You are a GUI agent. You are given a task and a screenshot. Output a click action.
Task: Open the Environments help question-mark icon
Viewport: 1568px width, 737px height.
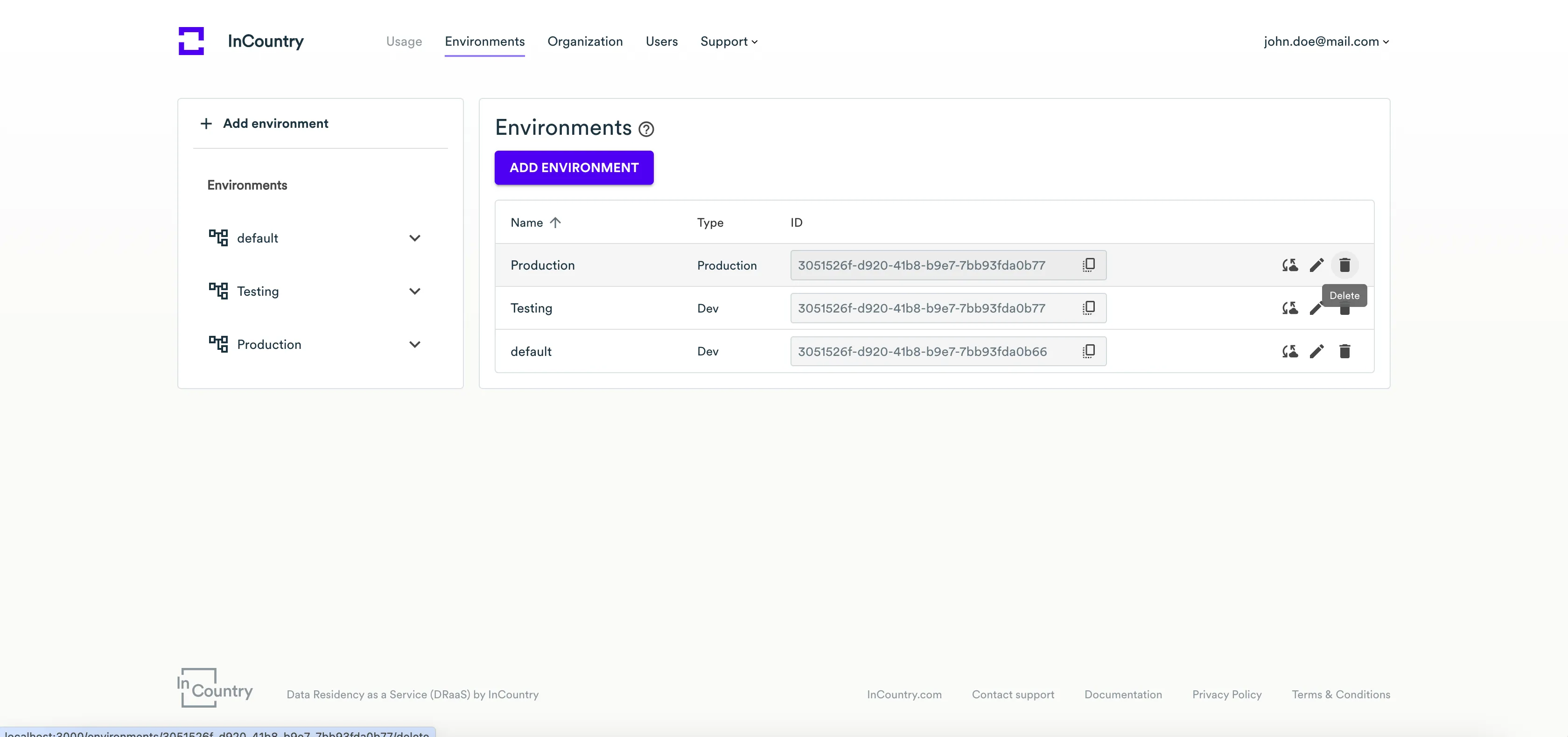click(646, 129)
